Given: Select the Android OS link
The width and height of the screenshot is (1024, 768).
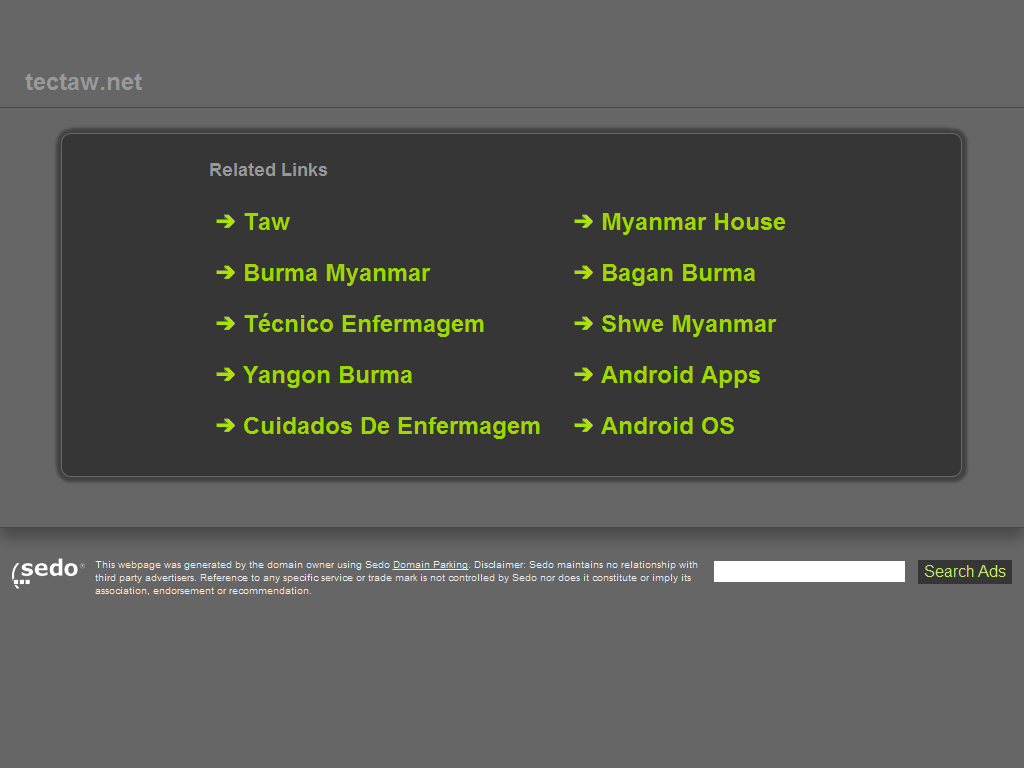Looking at the screenshot, I should (667, 426).
